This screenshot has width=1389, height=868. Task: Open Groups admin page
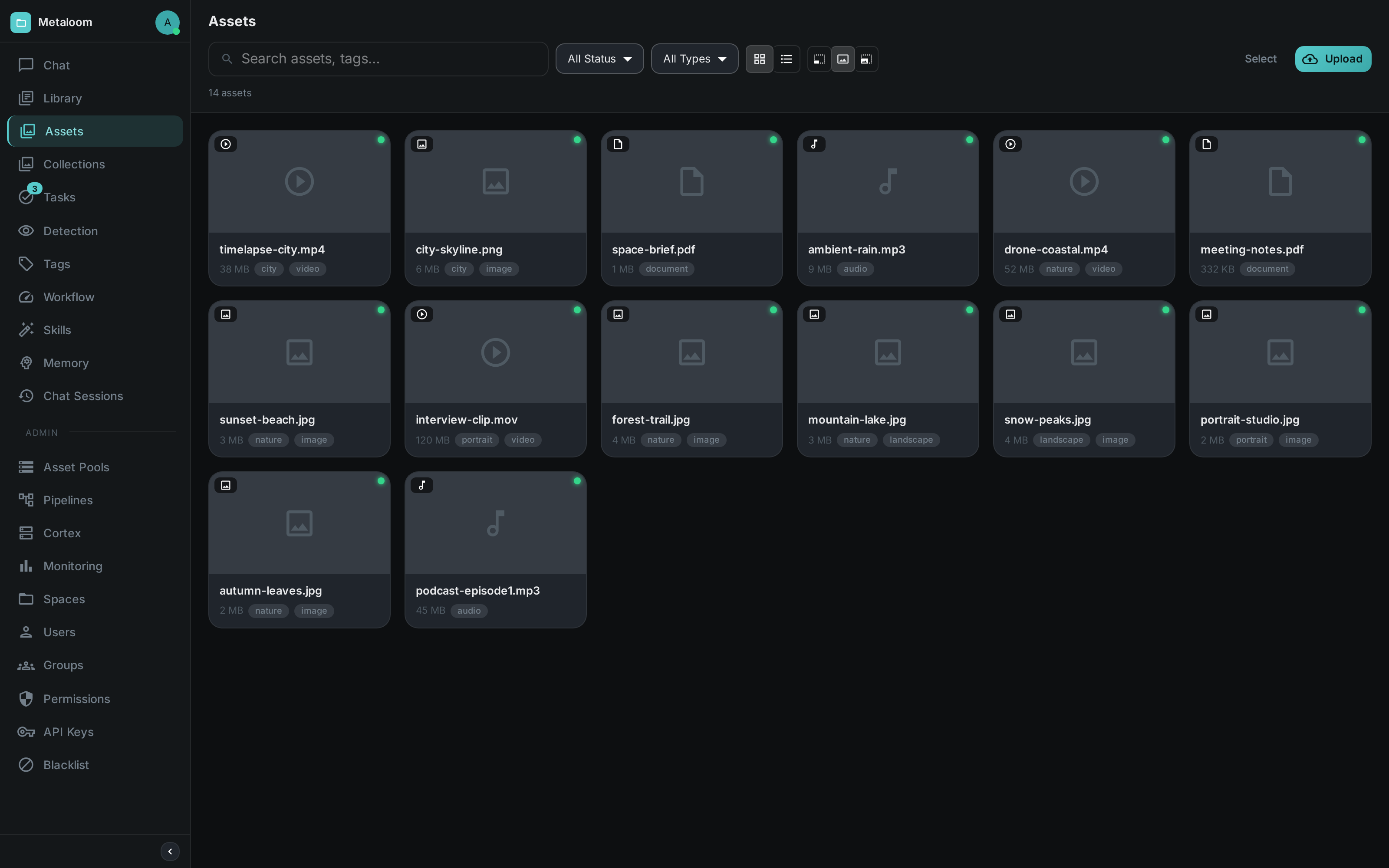95,665
